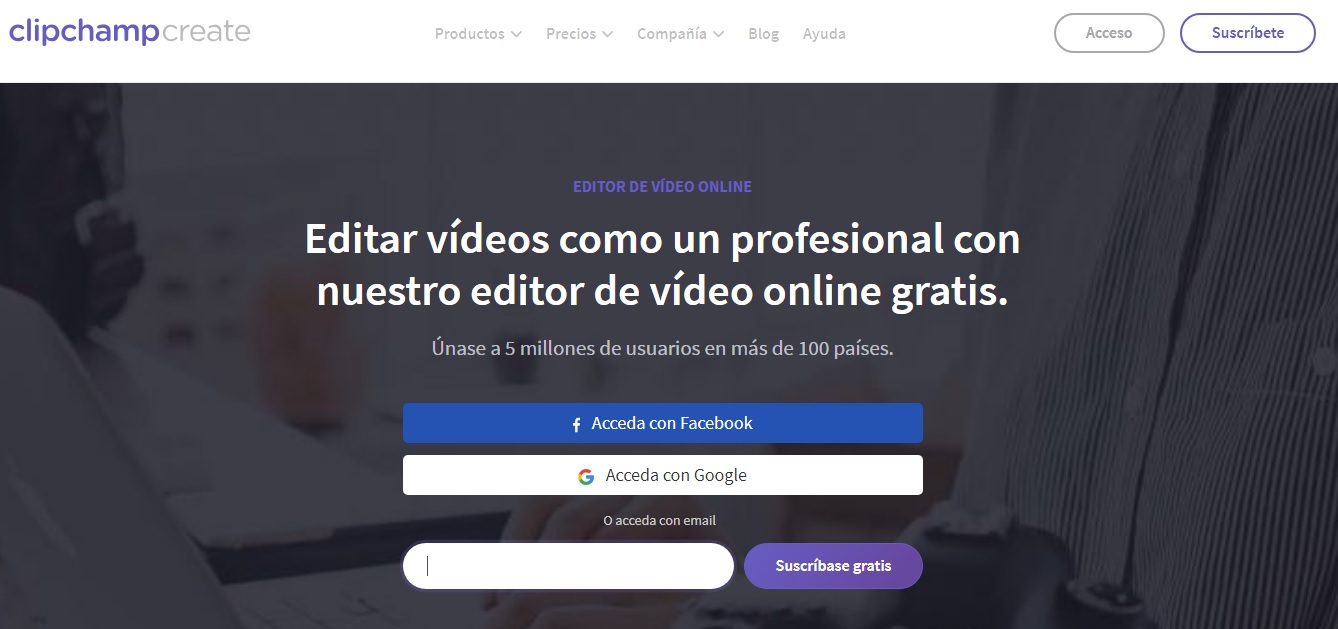This screenshot has width=1338, height=629.
Task: Open the Ayuda help page
Action: click(x=824, y=34)
